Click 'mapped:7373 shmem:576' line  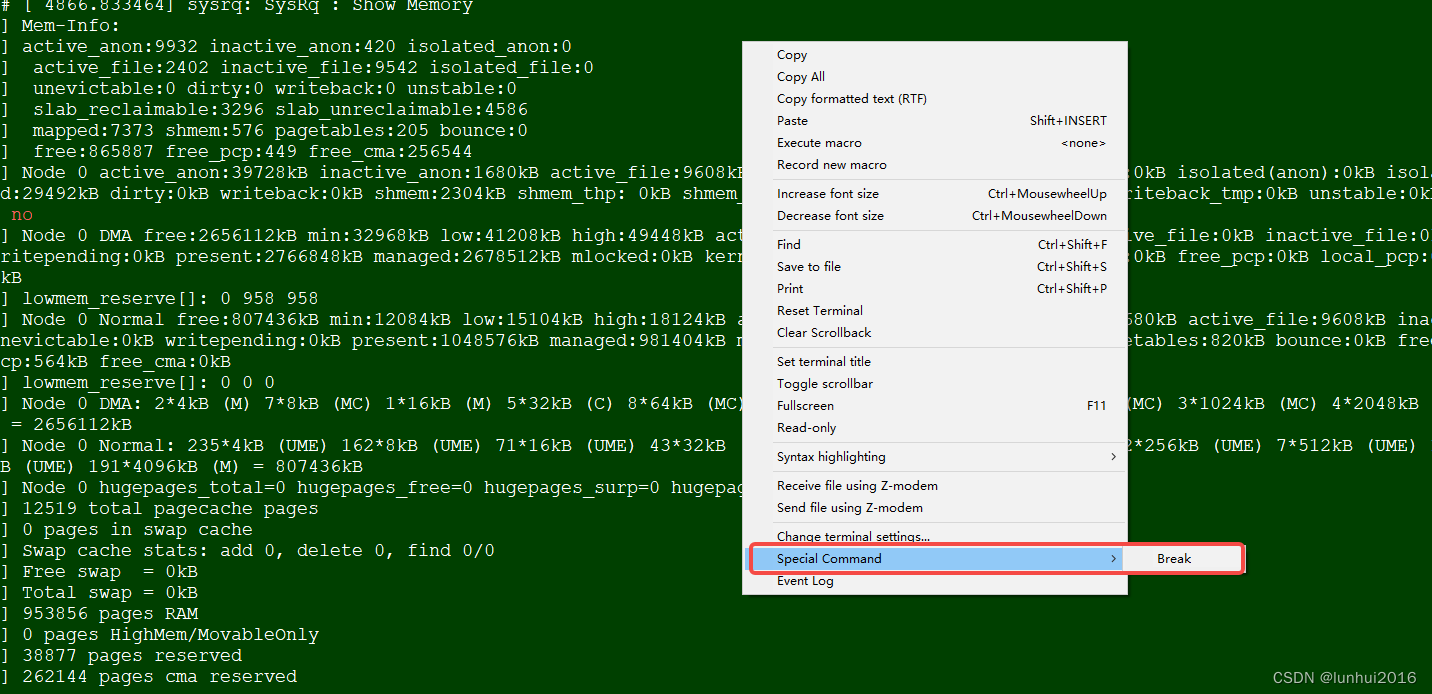click(280, 131)
